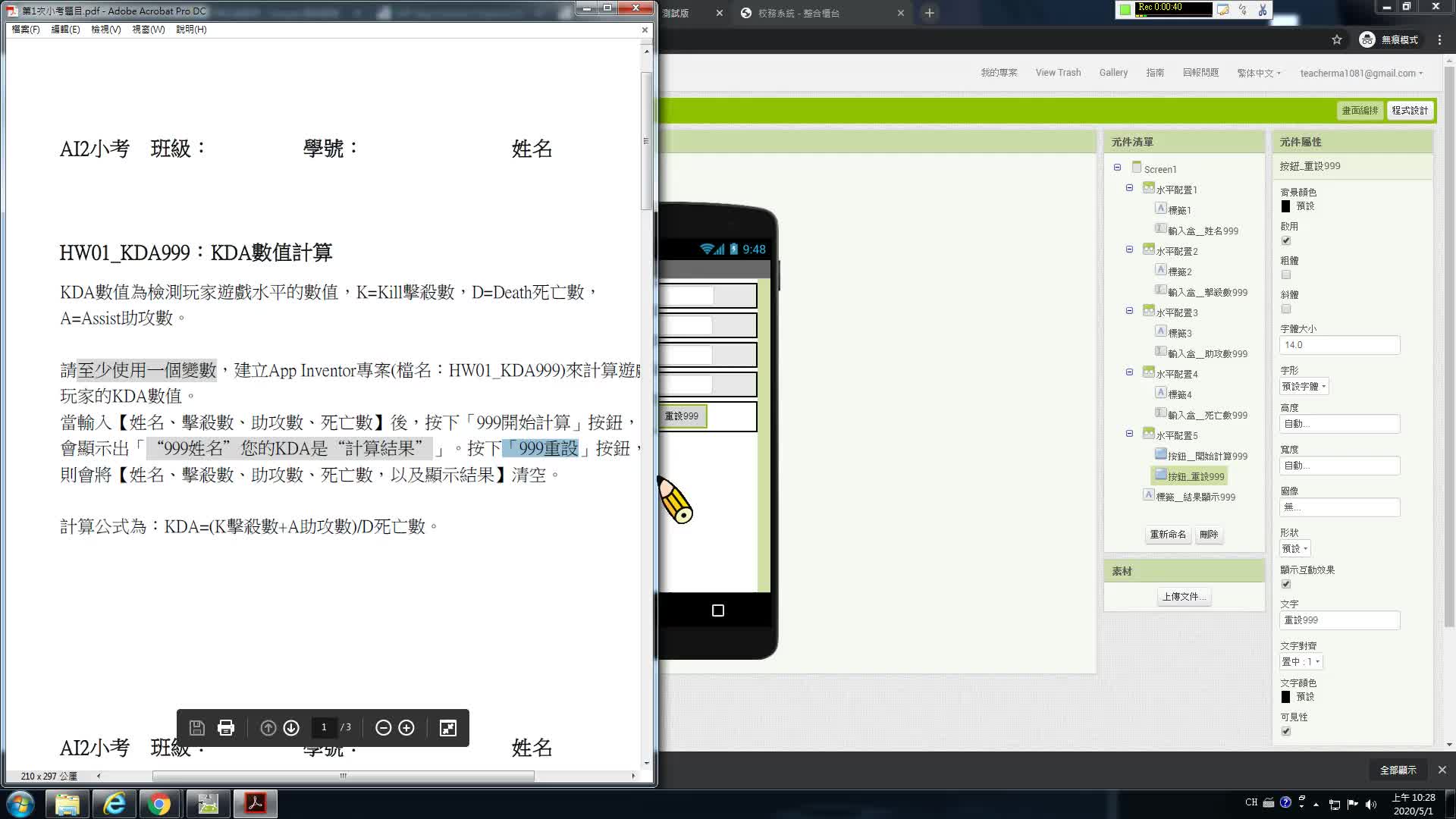Open the Gallery link
The width and height of the screenshot is (1456, 819).
[x=1113, y=73]
